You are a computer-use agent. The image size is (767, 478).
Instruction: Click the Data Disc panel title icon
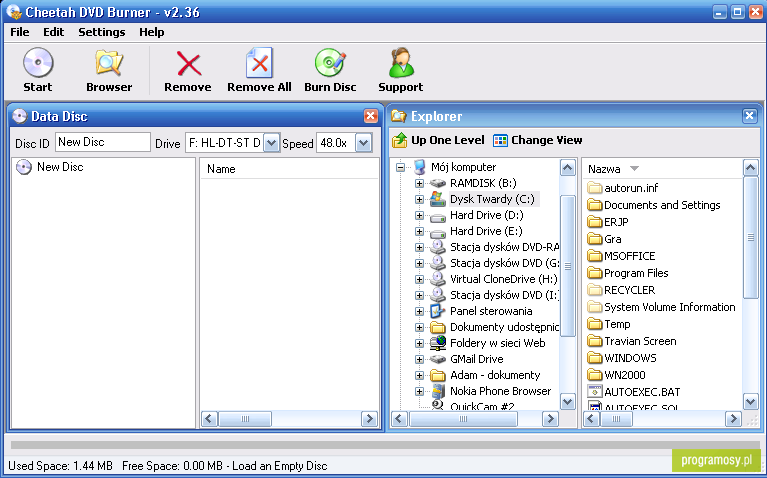20,116
